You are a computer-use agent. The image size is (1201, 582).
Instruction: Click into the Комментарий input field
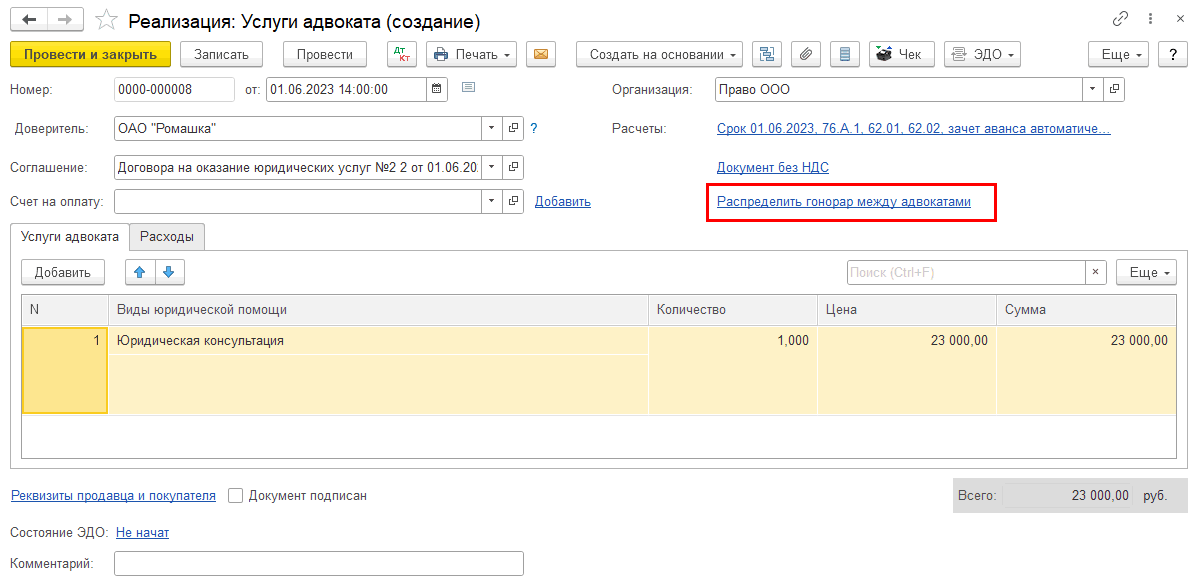tap(318, 564)
